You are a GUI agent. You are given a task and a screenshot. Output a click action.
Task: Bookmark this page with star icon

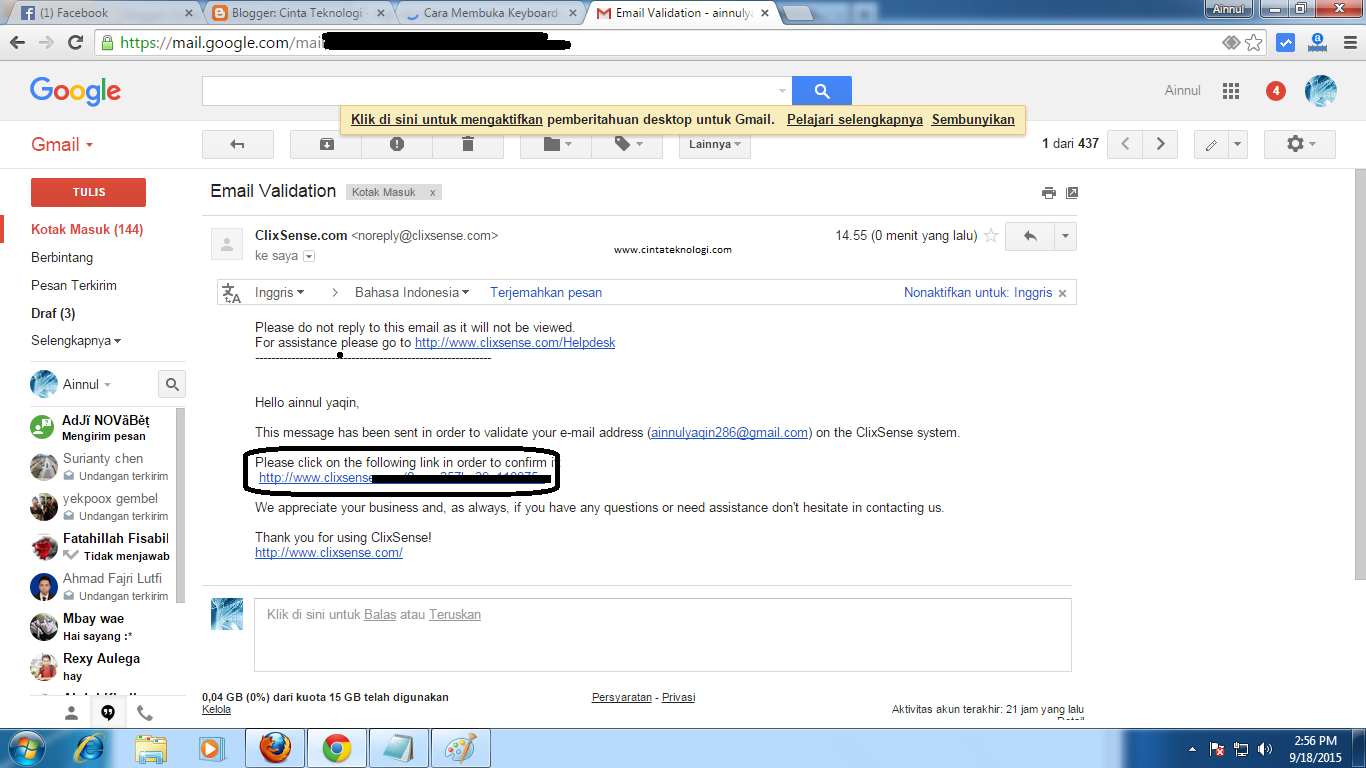[1254, 43]
